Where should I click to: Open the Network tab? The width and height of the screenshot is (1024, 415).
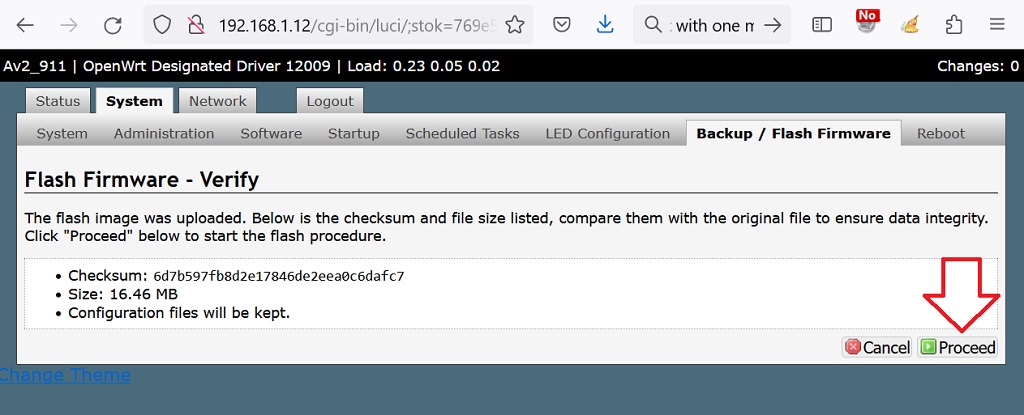click(x=217, y=101)
